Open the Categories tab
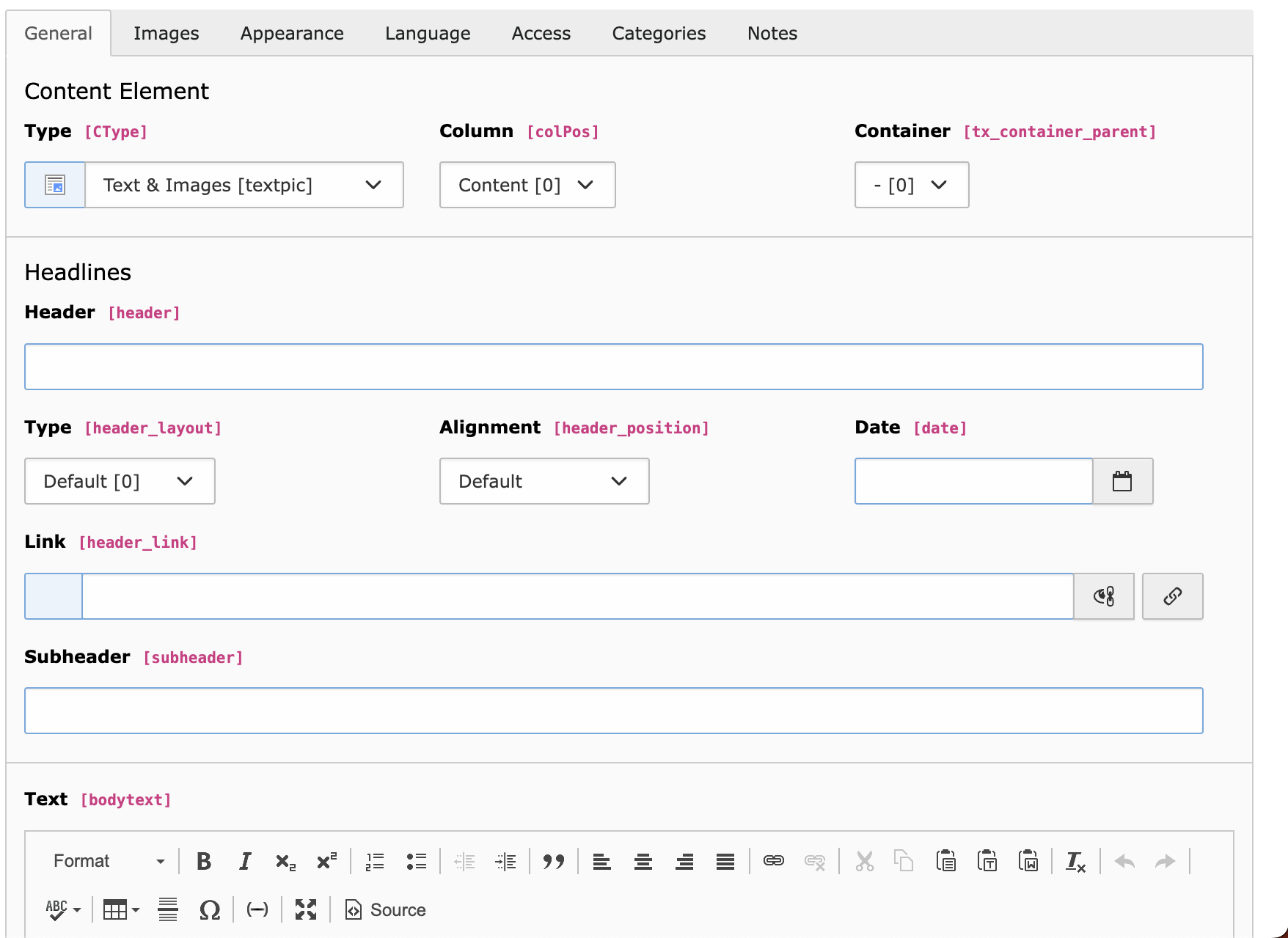The width and height of the screenshot is (1288, 938). click(659, 34)
